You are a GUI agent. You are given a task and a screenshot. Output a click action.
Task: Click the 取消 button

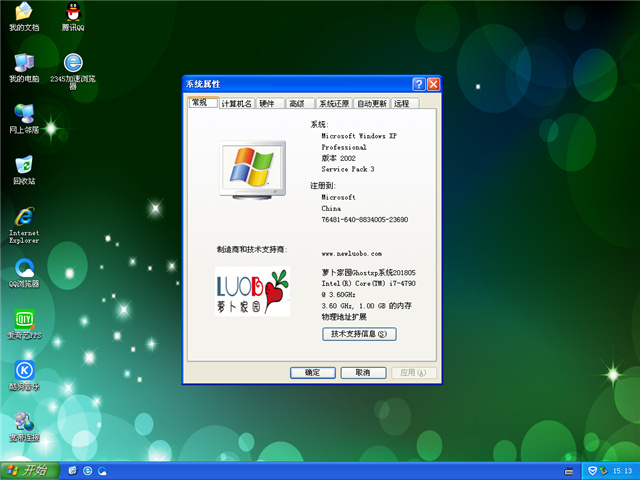pyautogui.click(x=363, y=372)
